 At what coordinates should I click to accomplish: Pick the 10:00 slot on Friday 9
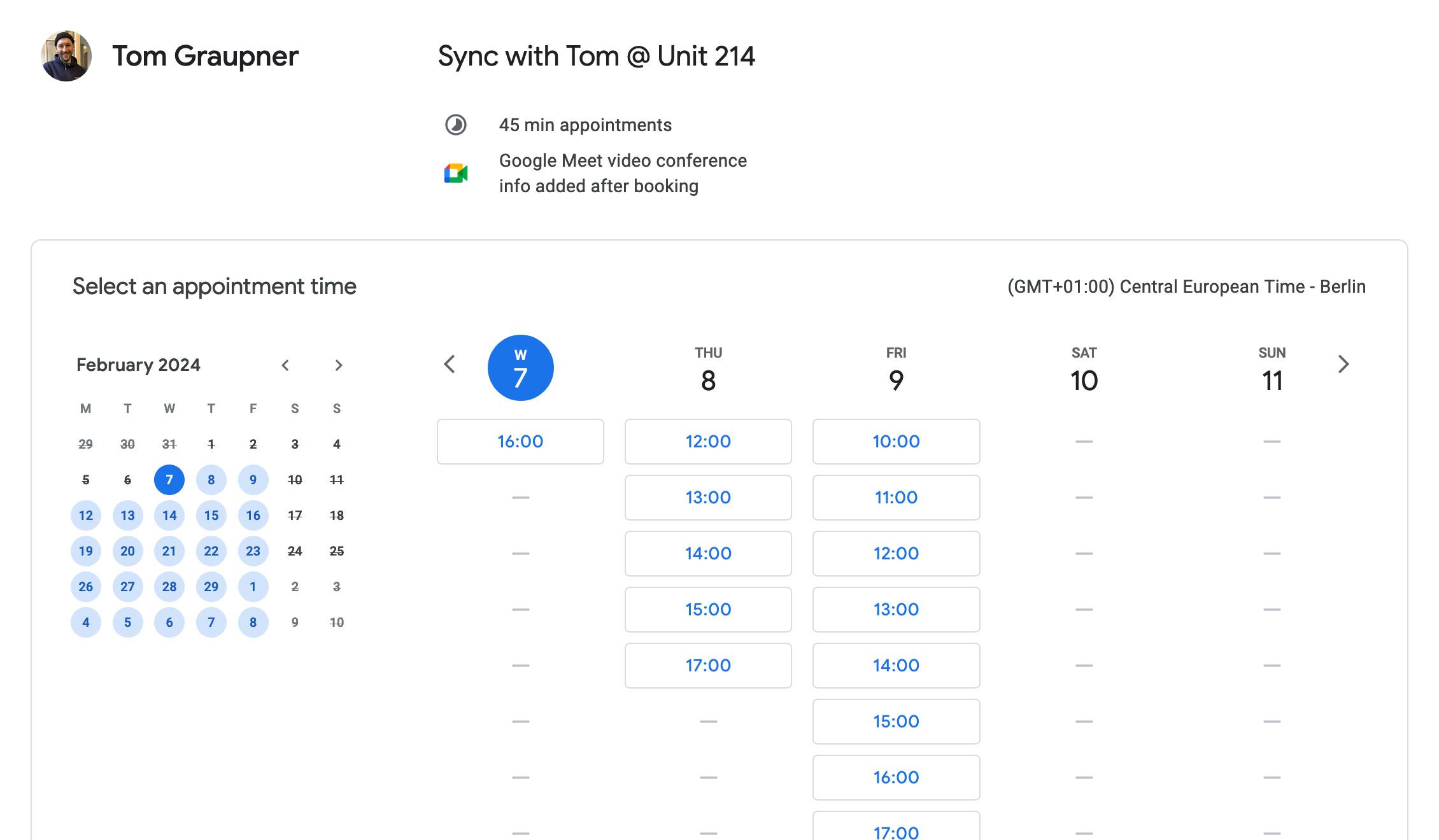pos(896,442)
